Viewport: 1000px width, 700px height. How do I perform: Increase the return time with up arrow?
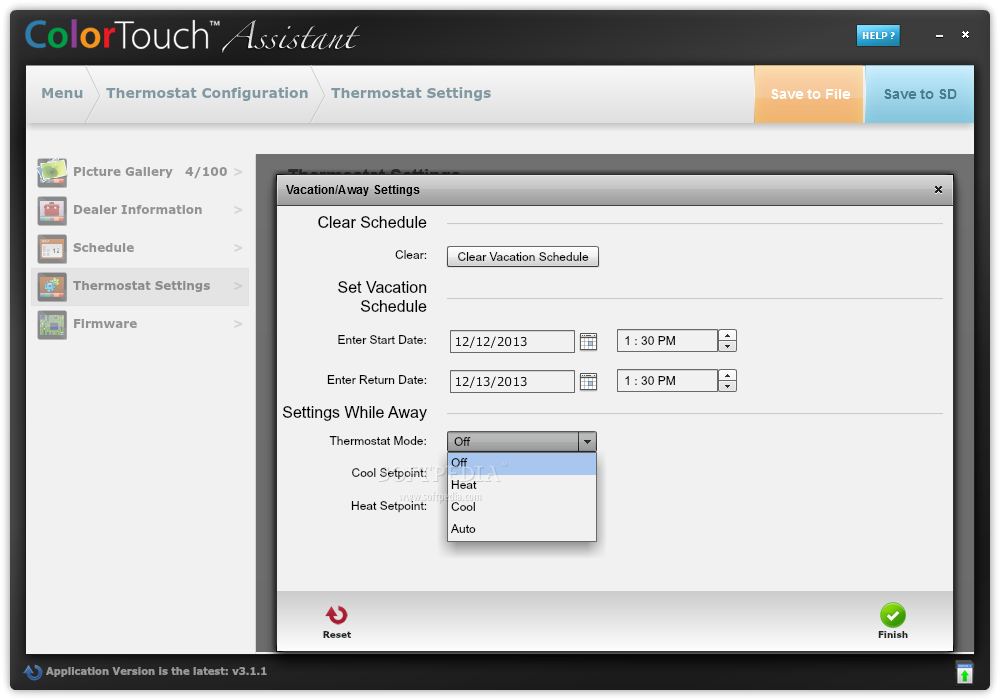click(727, 376)
